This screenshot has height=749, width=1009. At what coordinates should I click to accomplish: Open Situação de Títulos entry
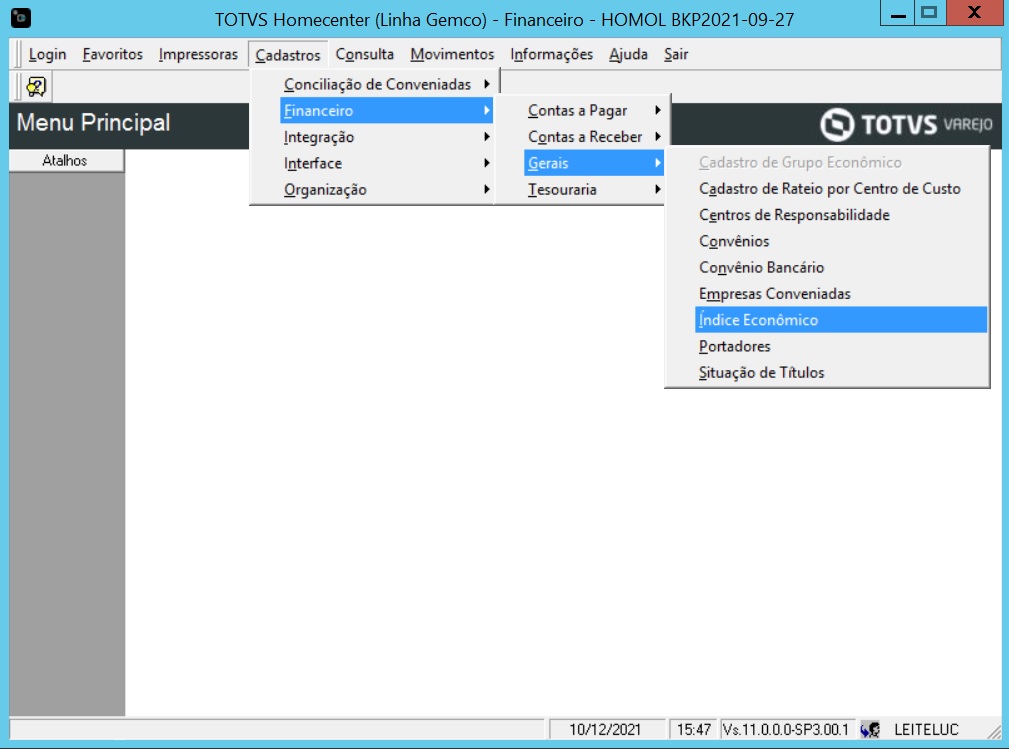point(841,373)
